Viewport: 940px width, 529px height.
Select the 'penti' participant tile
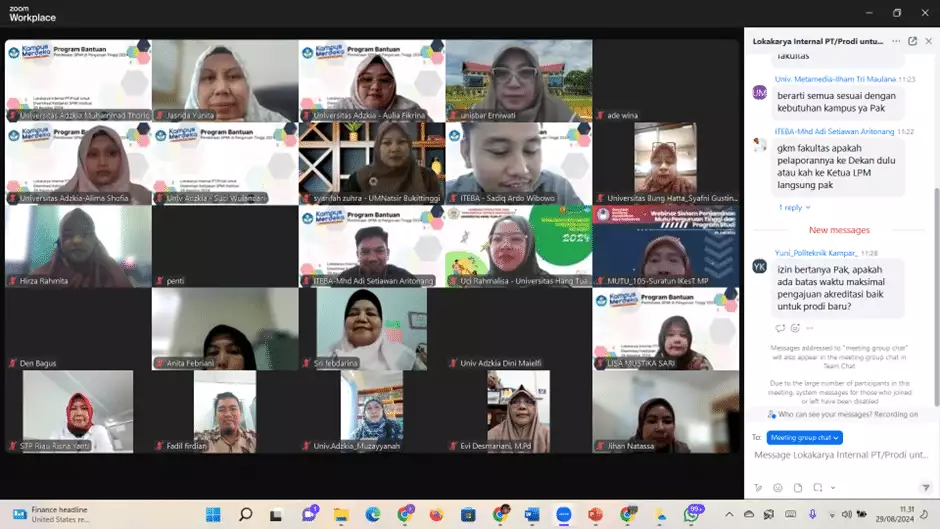225,246
